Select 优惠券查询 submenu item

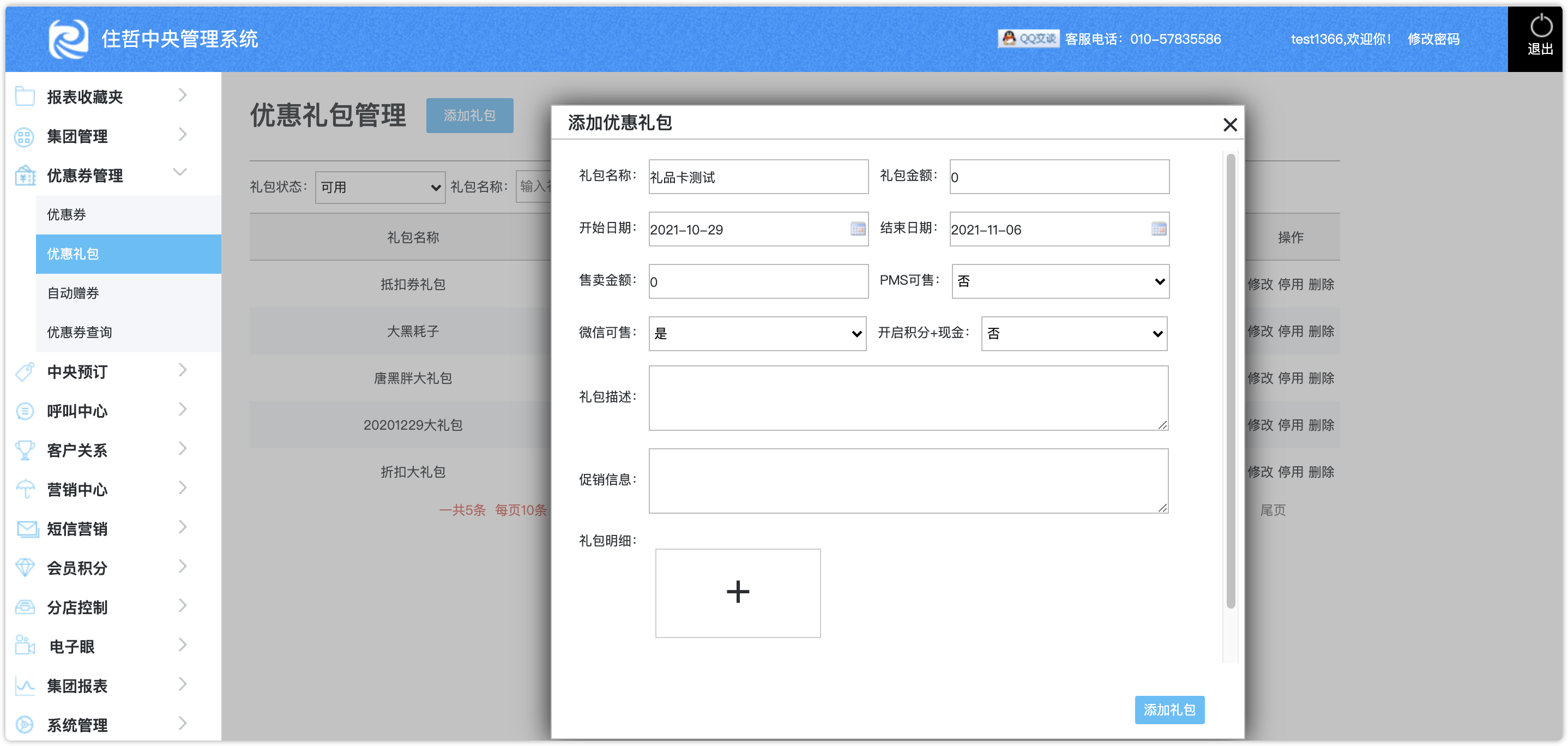pyautogui.click(x=80, y=333)
